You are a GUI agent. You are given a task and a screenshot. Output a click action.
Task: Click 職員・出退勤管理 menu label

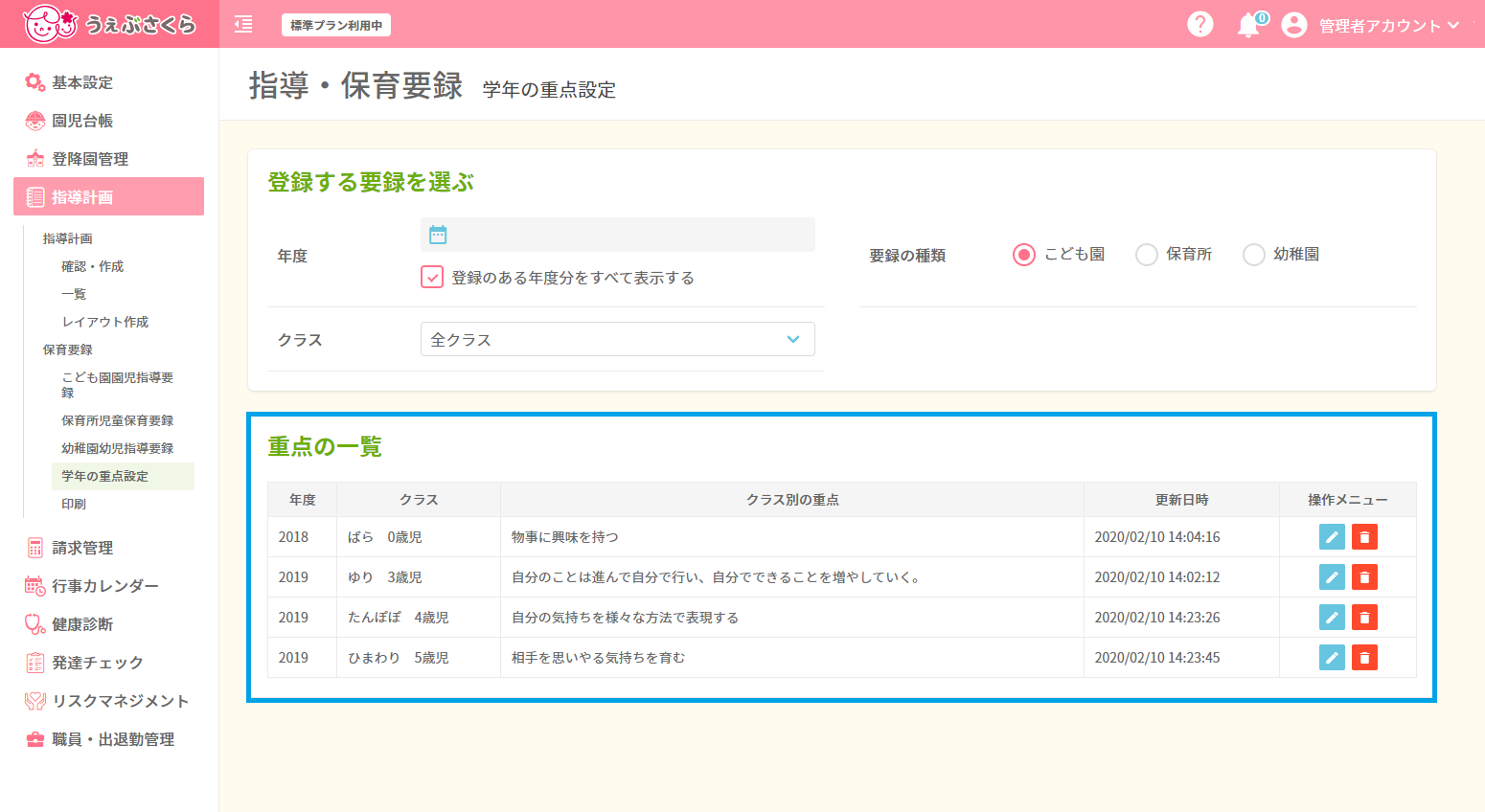pos(113,739)
